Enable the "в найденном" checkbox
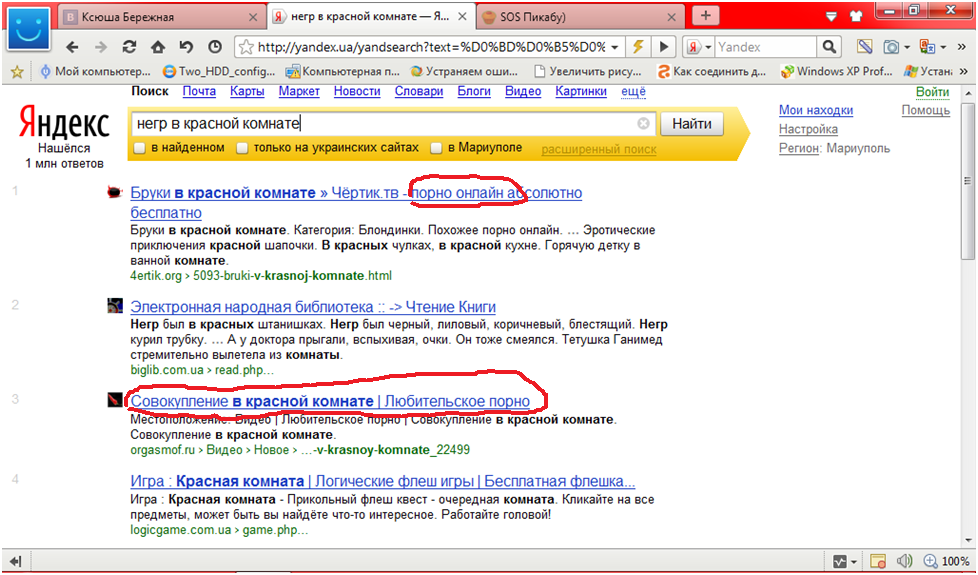This screenshot has height=575, width=978. pos(140,148)
